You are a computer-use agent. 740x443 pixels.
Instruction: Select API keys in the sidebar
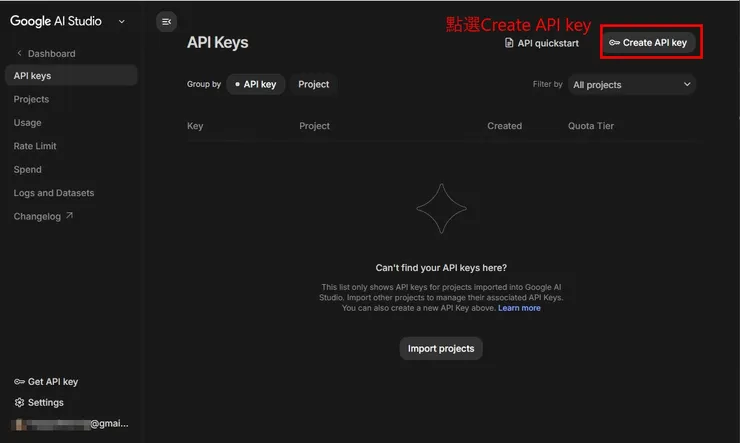pos(71,75)
